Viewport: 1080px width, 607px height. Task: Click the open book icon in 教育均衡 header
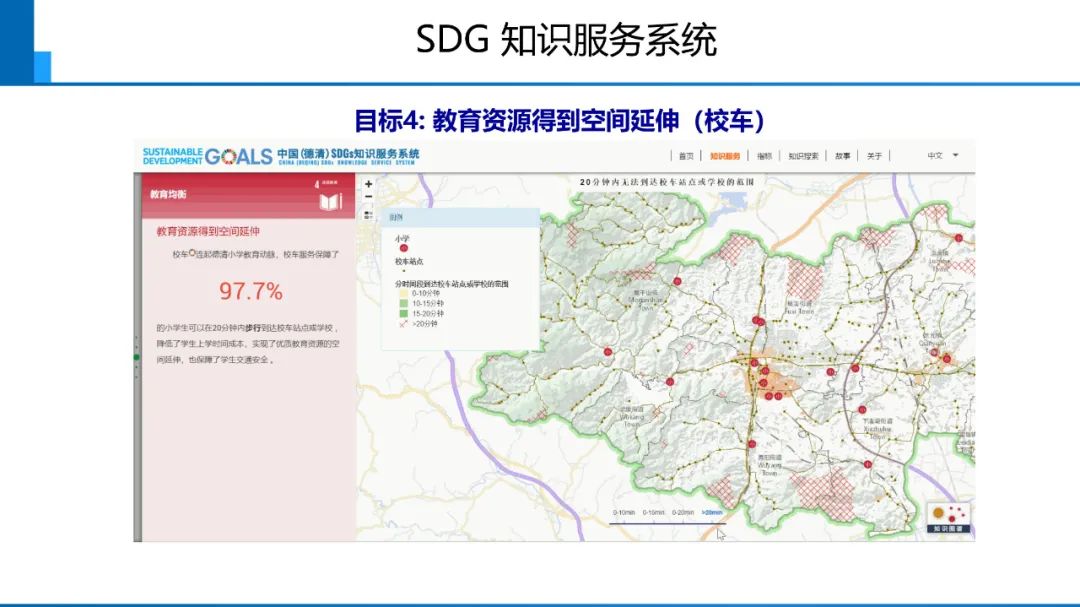[329, 200]
